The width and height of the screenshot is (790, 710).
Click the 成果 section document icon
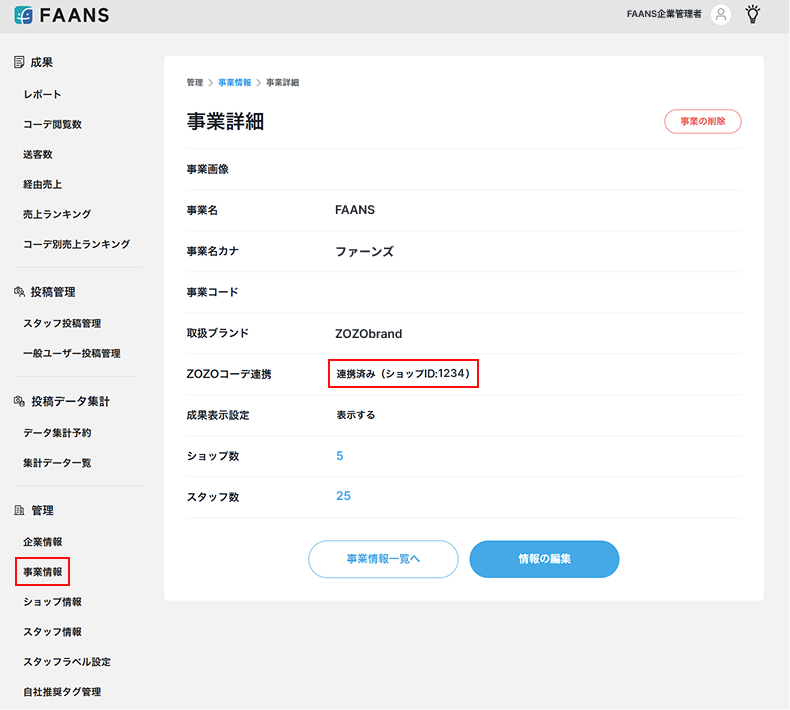click(x=19, y=62)
